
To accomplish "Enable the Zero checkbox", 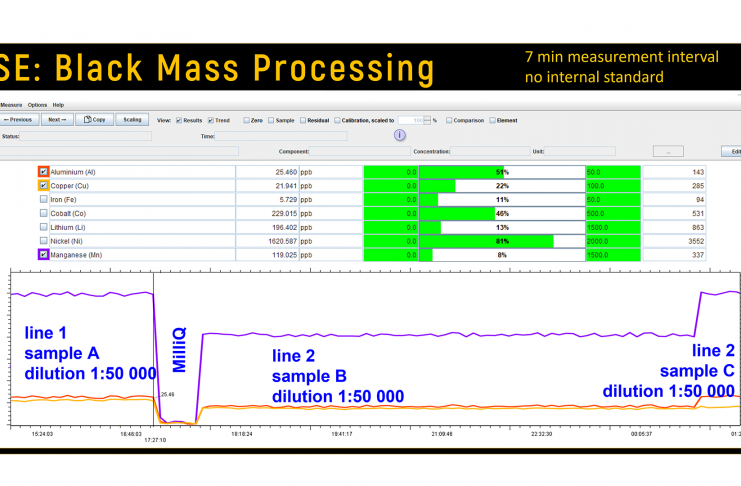I will point(247,120).
